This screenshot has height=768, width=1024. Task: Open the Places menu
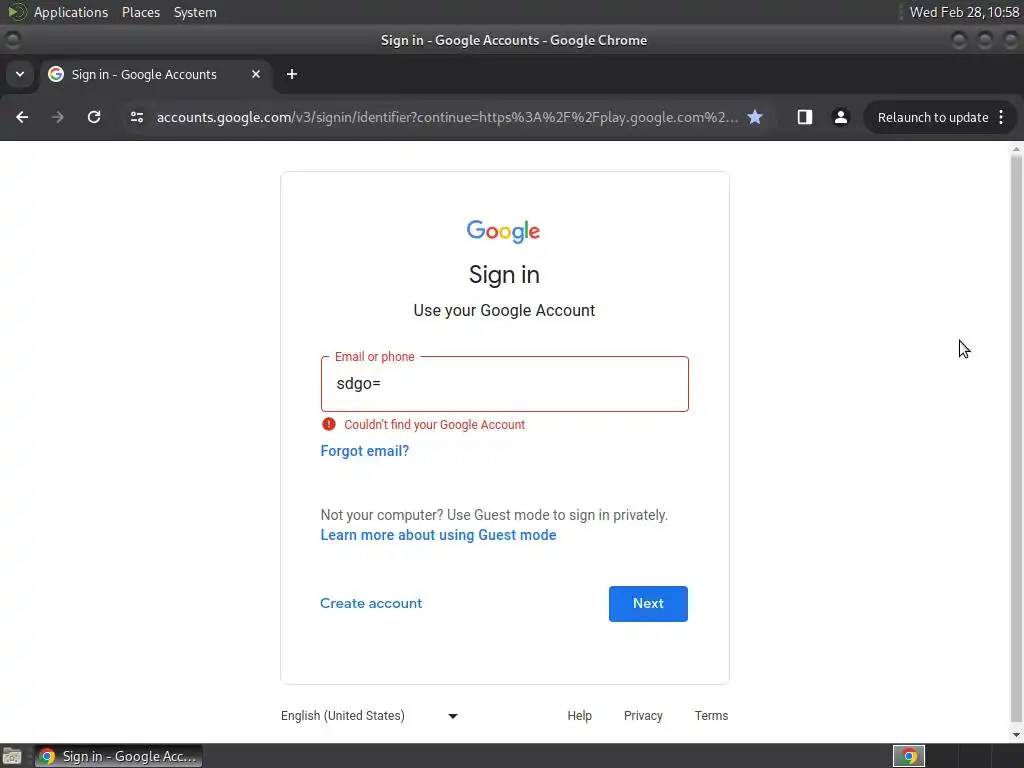[x=141, y=12]
